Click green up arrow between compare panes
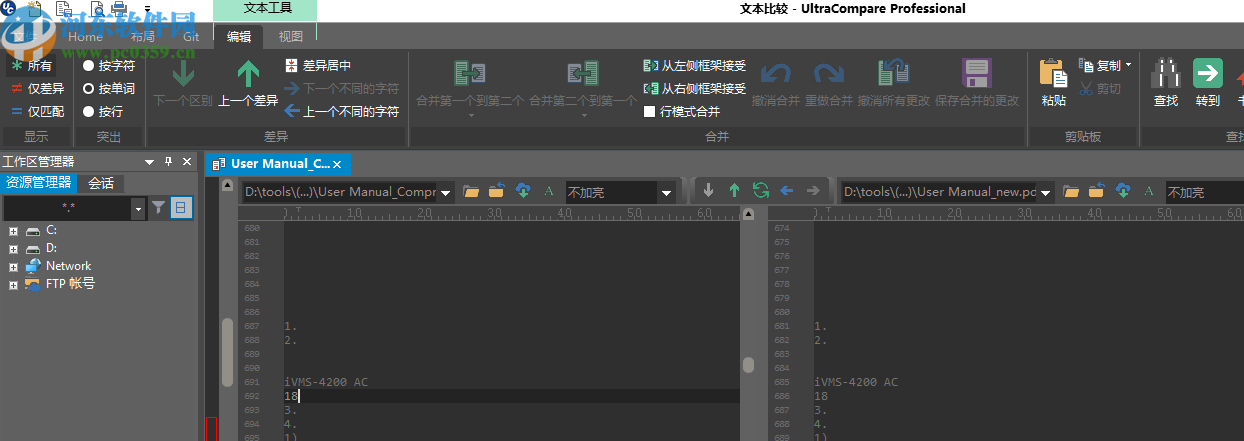 (x=735, y=191)
